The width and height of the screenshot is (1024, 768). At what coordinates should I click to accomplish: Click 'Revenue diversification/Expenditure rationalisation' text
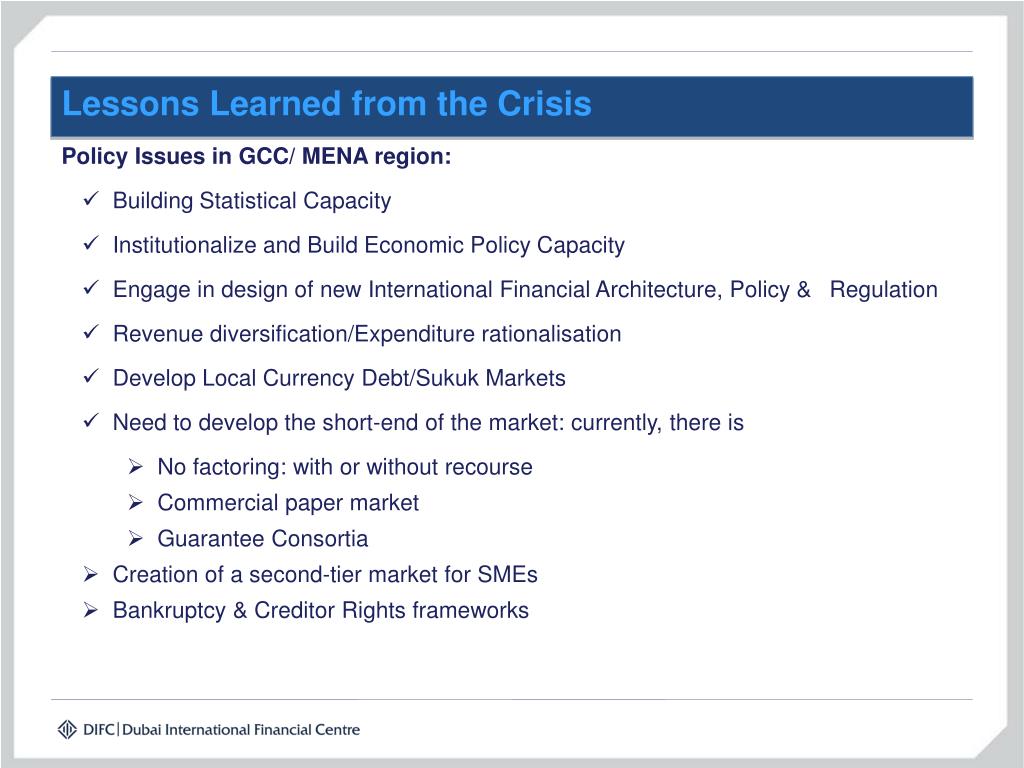367,334
